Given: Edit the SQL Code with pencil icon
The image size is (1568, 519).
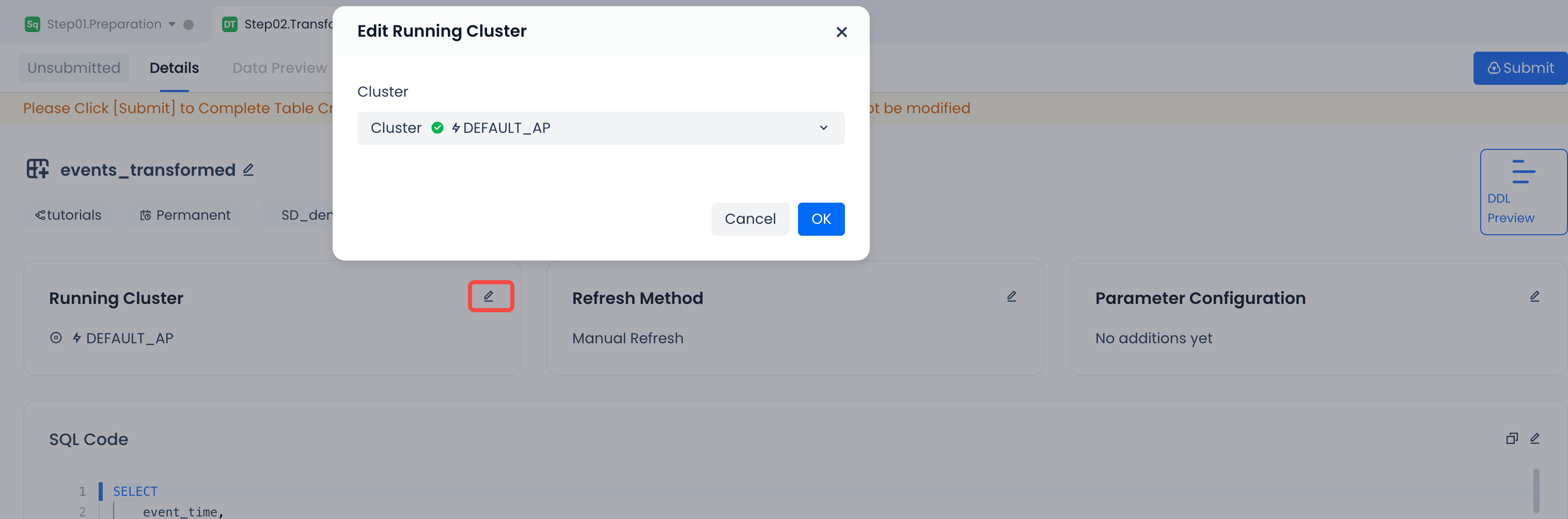Looking at the screenshot, I should 1534,438.
